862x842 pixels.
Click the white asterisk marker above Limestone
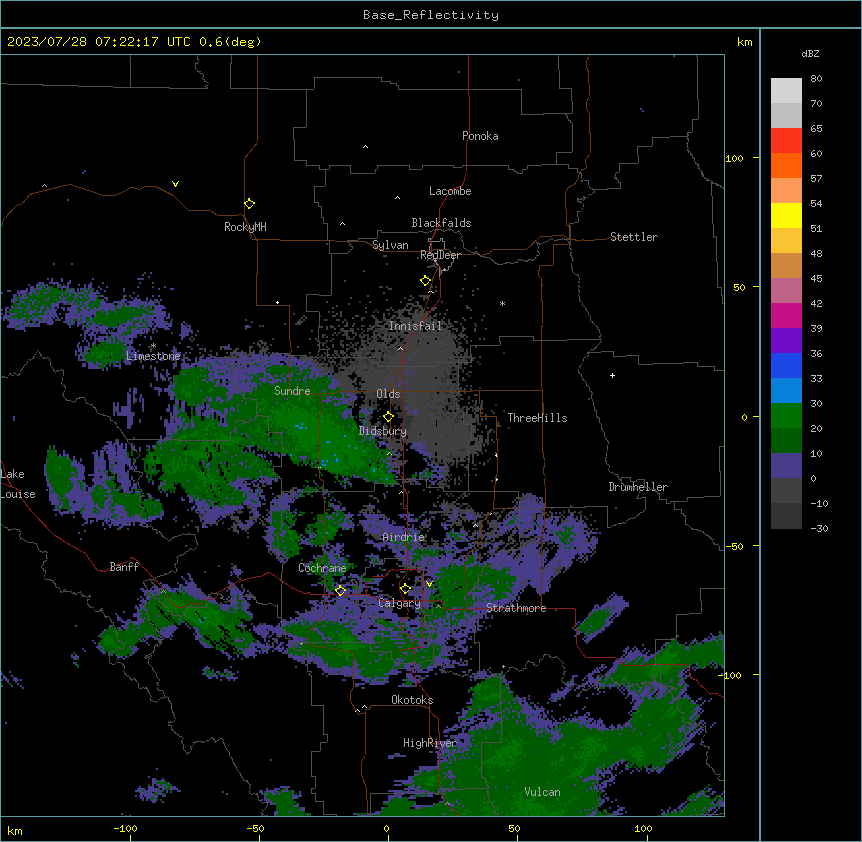click(153, 346)
